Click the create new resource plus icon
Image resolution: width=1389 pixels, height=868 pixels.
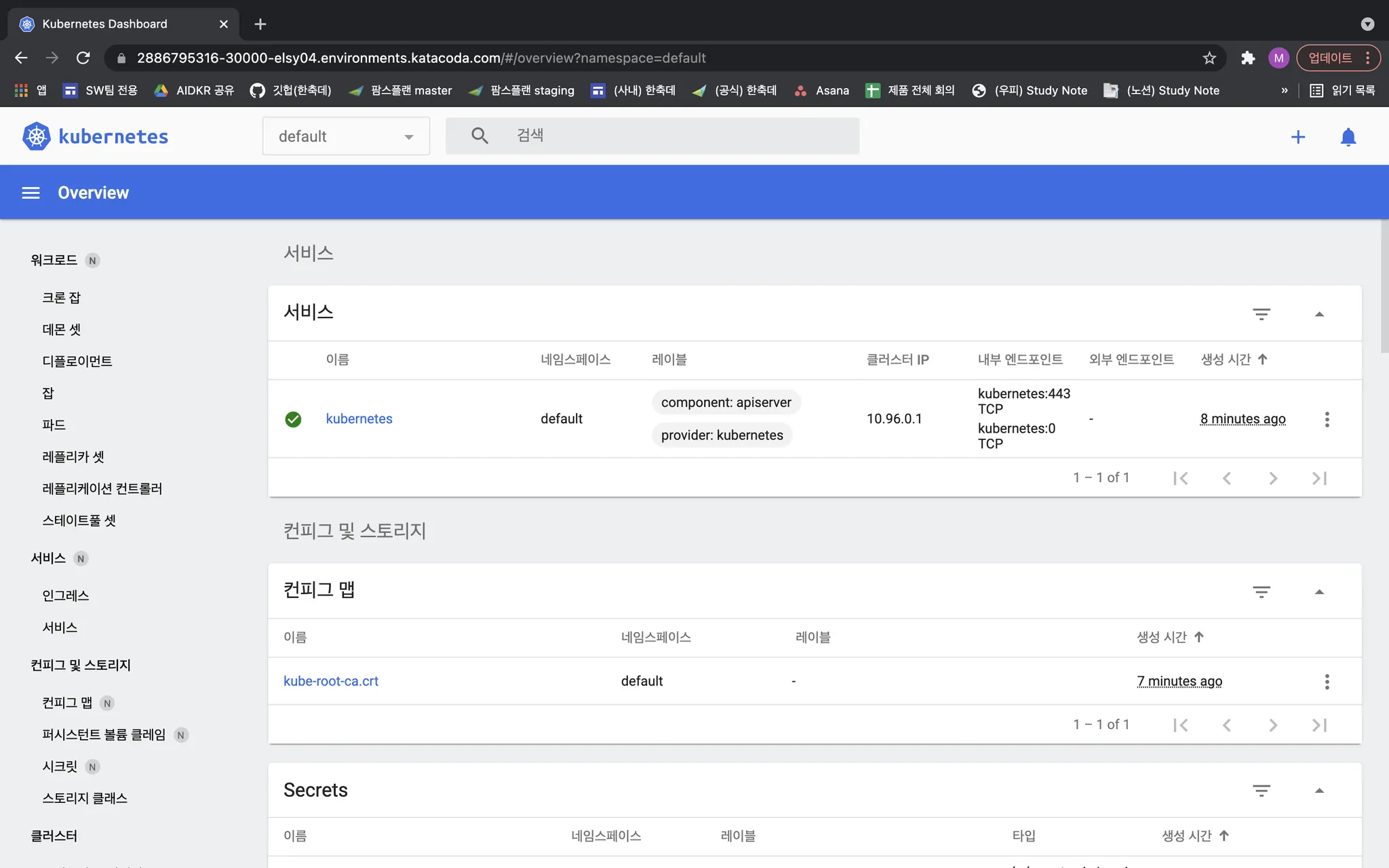(x=1297, y=137)
